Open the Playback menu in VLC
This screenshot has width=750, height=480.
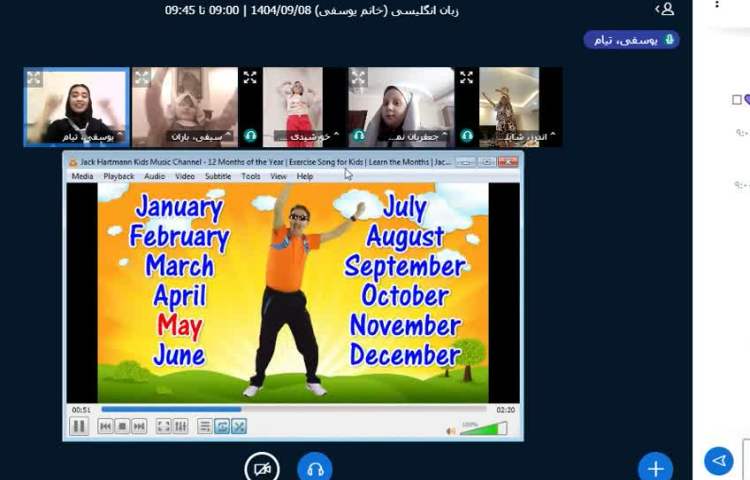click(x=118, y=176)
